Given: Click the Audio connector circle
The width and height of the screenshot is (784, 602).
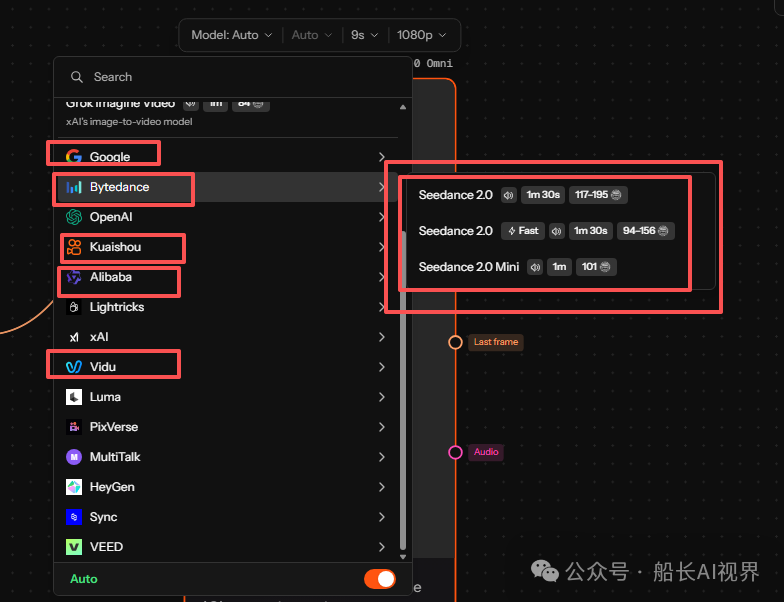Looking at the screenshot, I should (x=455, y=452).
